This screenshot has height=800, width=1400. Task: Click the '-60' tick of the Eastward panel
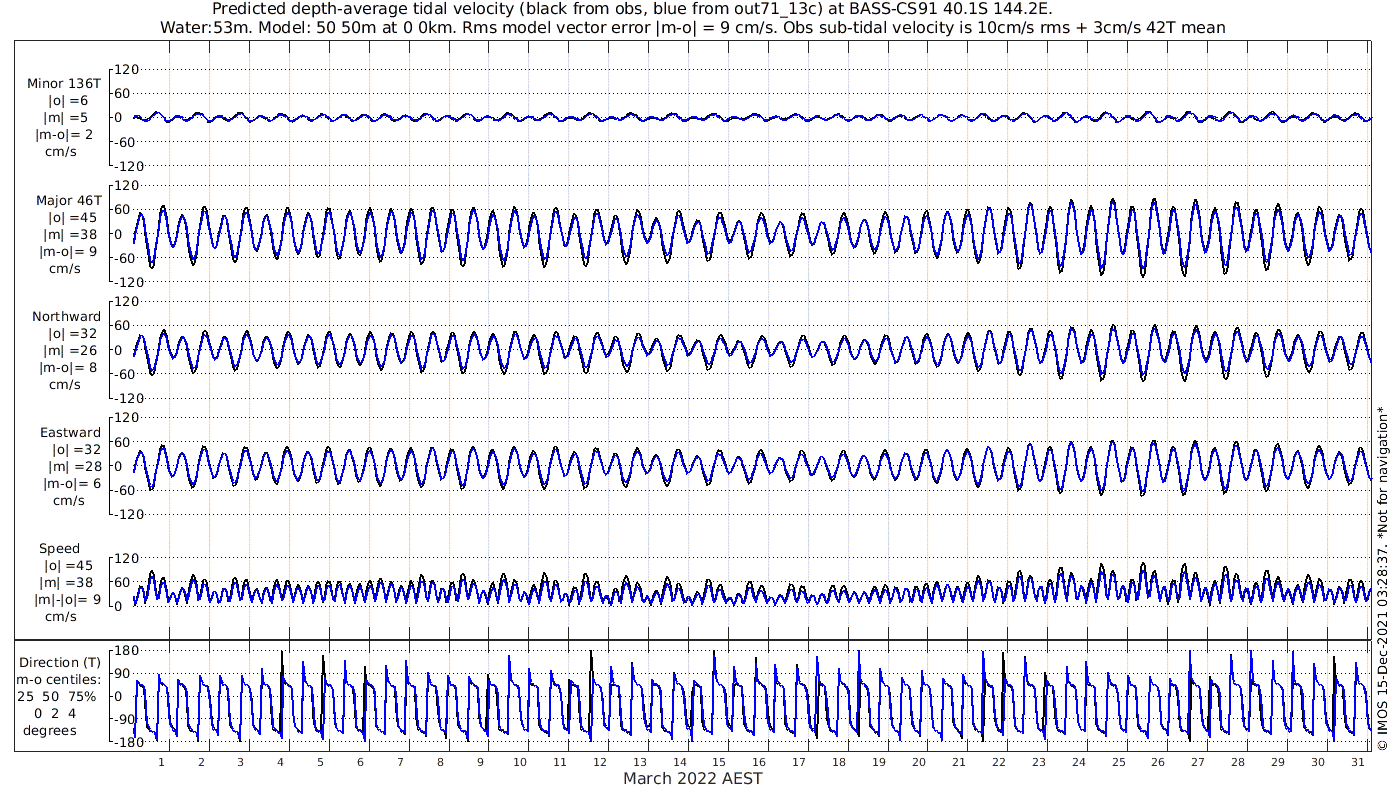[x=127, y=490]
